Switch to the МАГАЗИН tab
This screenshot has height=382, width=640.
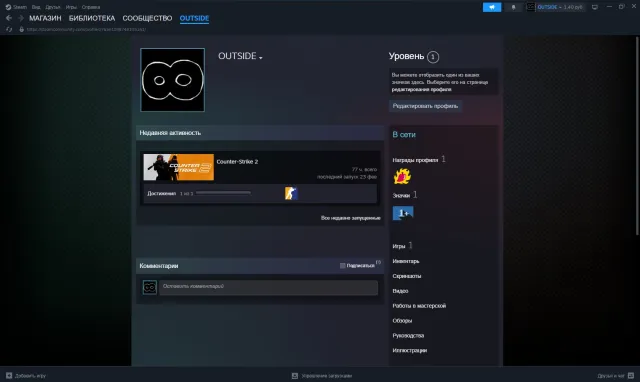45,18
